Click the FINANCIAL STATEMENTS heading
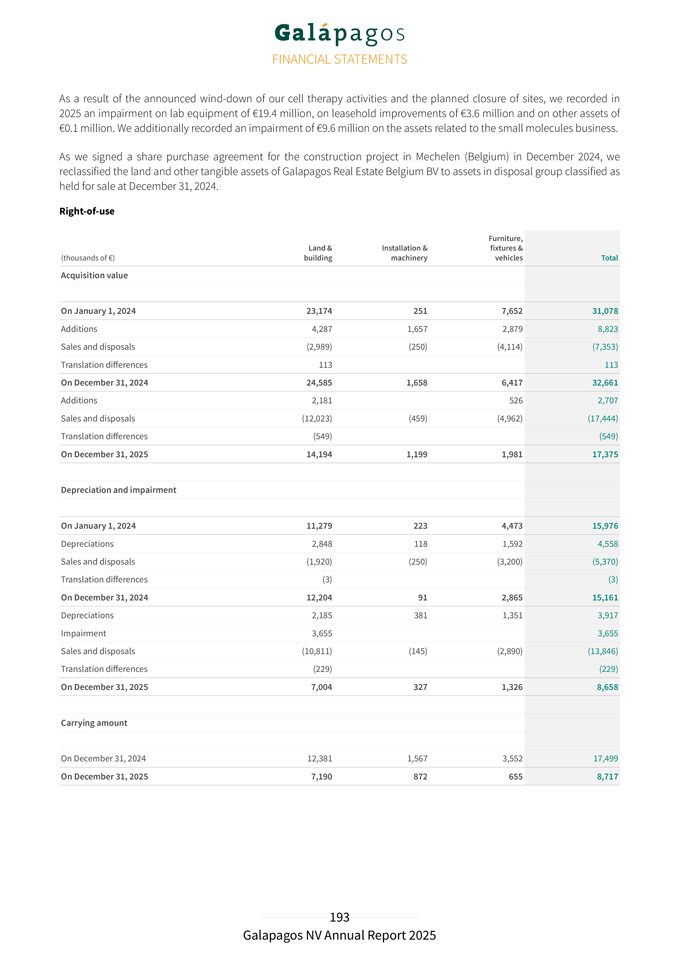This screenshot has height=960, width=679. (339, 60)
